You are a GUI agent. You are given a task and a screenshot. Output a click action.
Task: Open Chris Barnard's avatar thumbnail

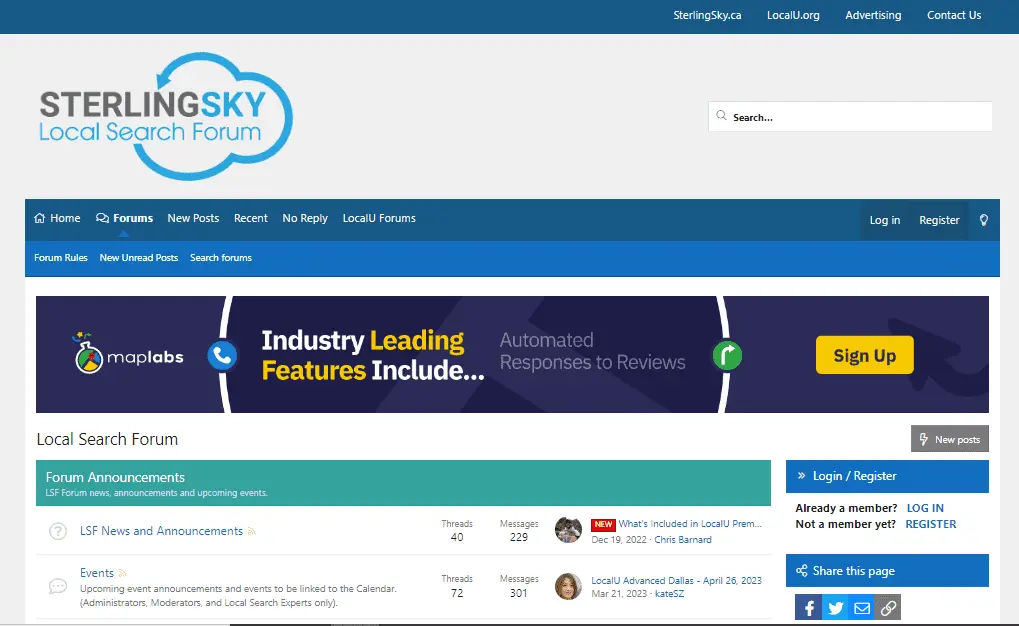pyautogui.click(x=568, y=530)
